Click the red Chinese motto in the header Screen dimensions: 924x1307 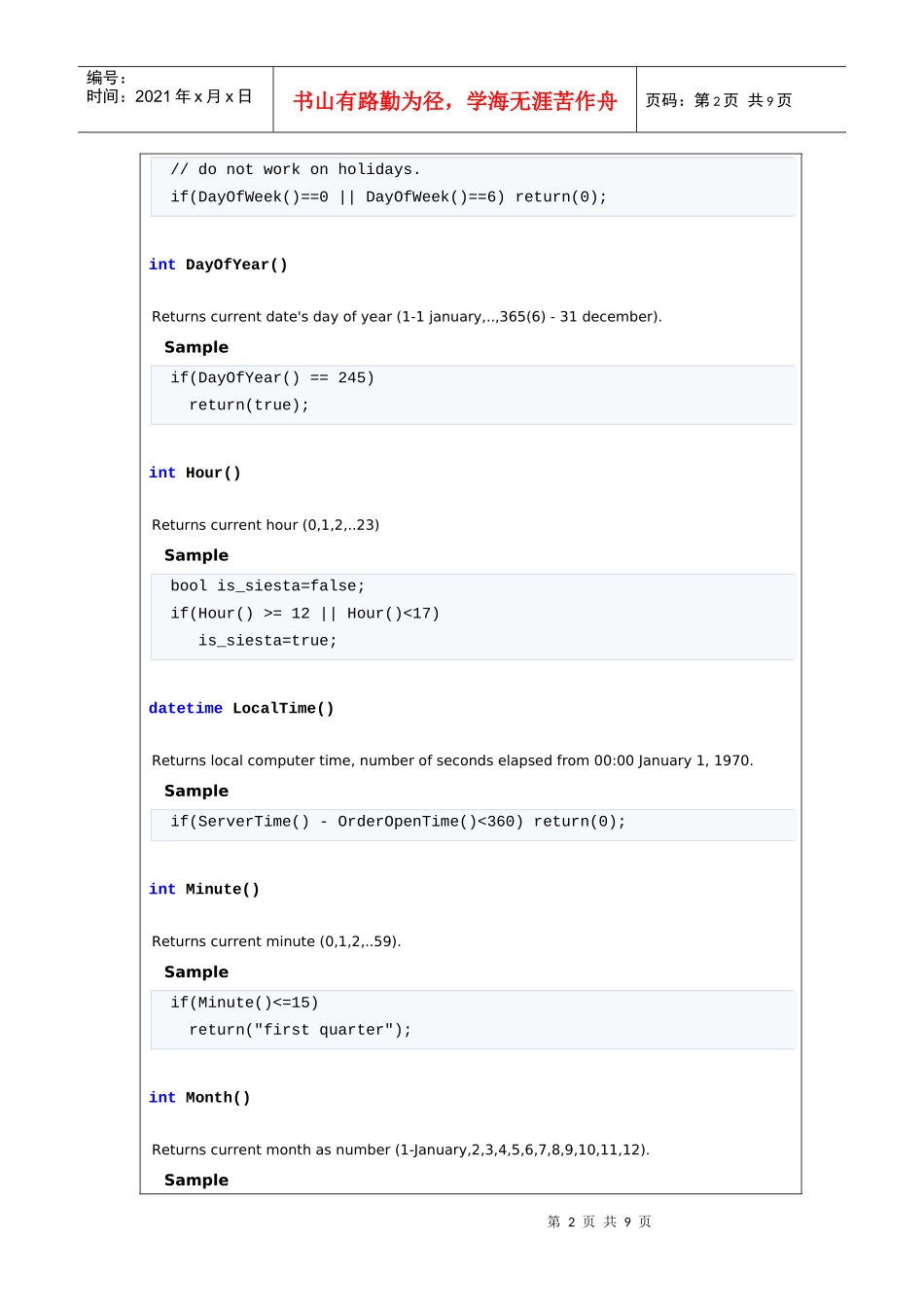455,101
